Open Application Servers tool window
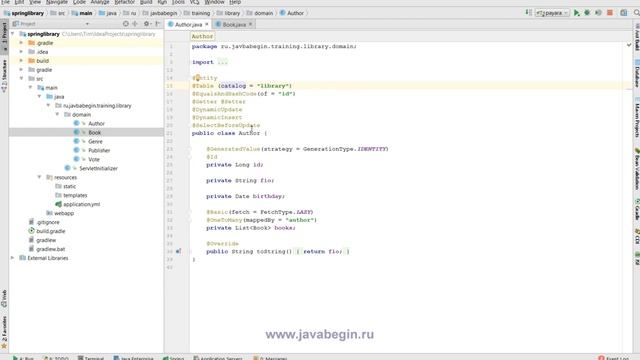The image size is (640, 360). click(218, 358)
